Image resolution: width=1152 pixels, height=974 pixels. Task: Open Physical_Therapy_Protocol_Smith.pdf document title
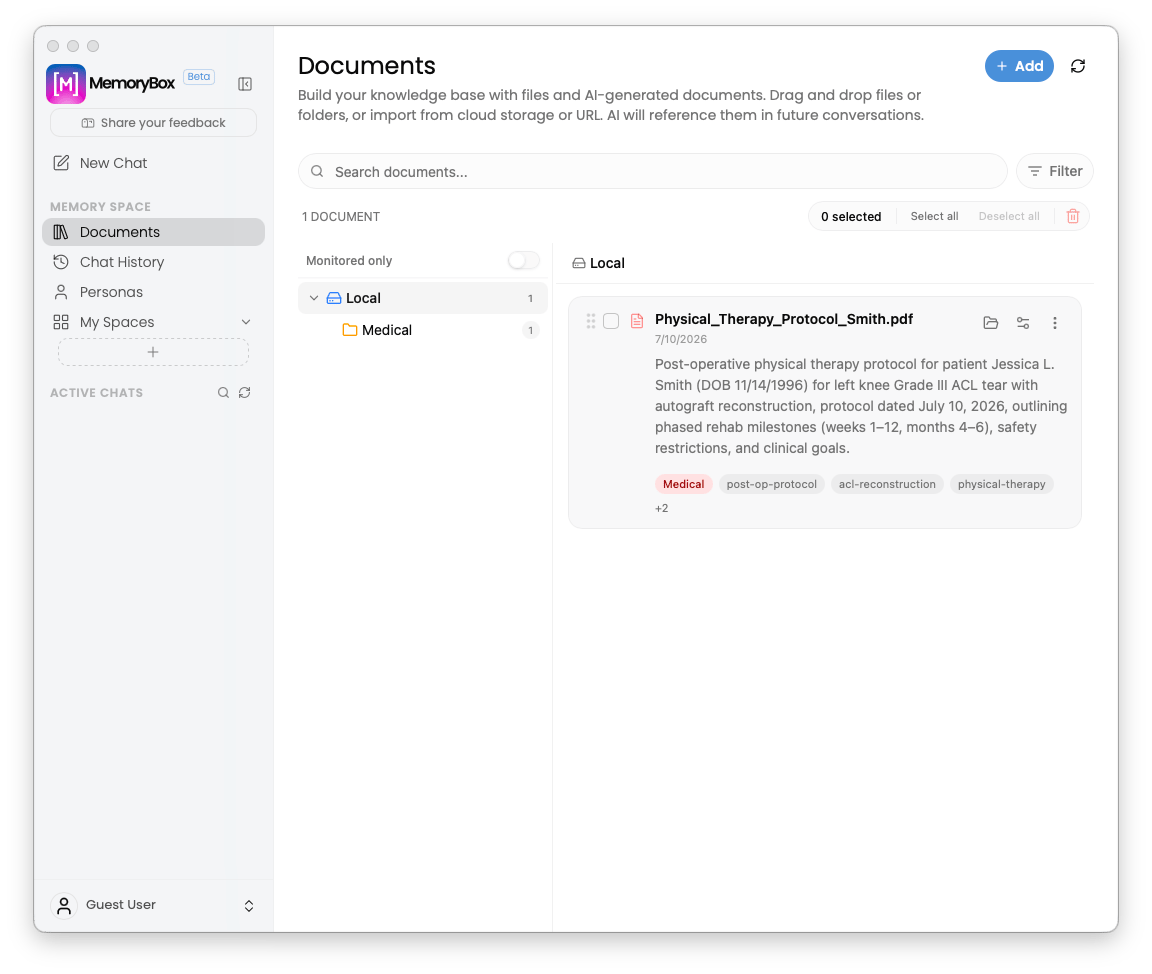[x=783, y=319]
